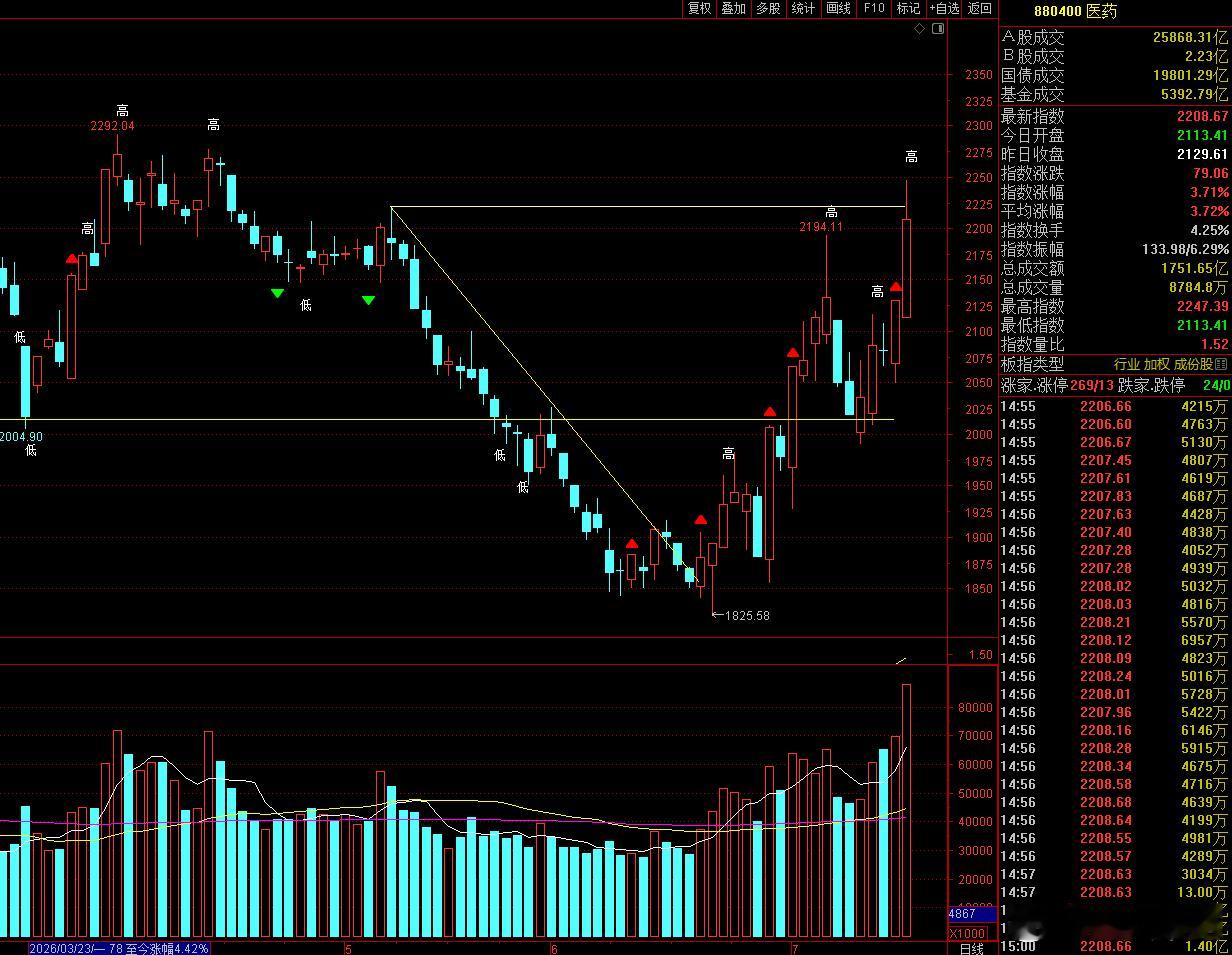The width and height of the screenshot is (1232, 955).
Task: Click the 日线 period selector
Action: (971, 948)
